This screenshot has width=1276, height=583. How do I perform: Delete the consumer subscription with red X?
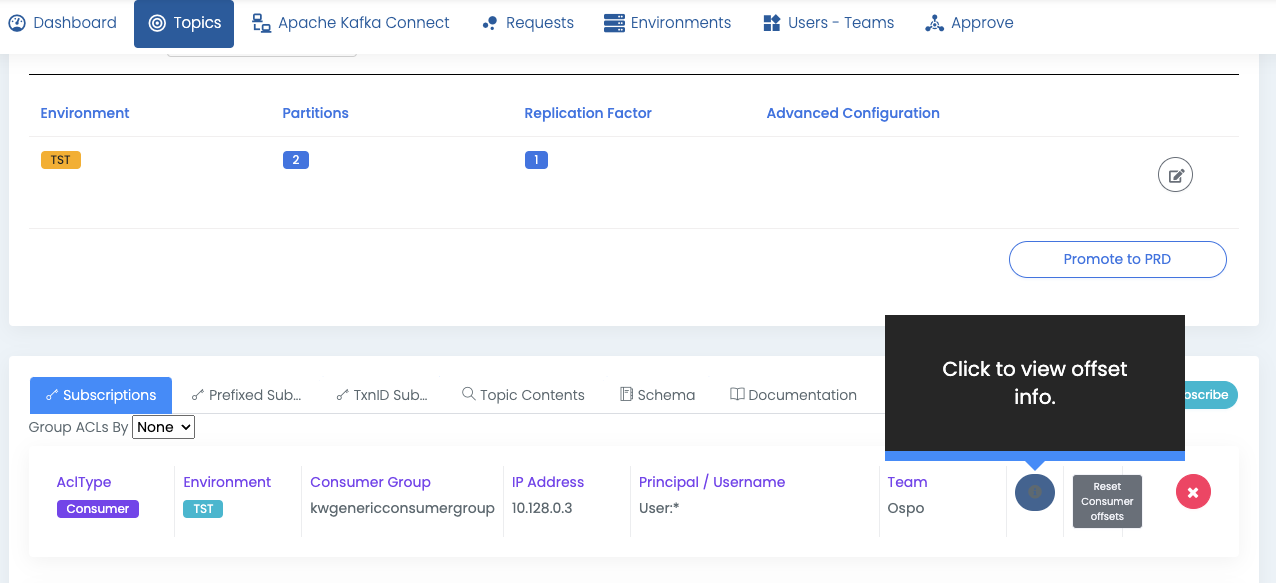[1193, 492]
